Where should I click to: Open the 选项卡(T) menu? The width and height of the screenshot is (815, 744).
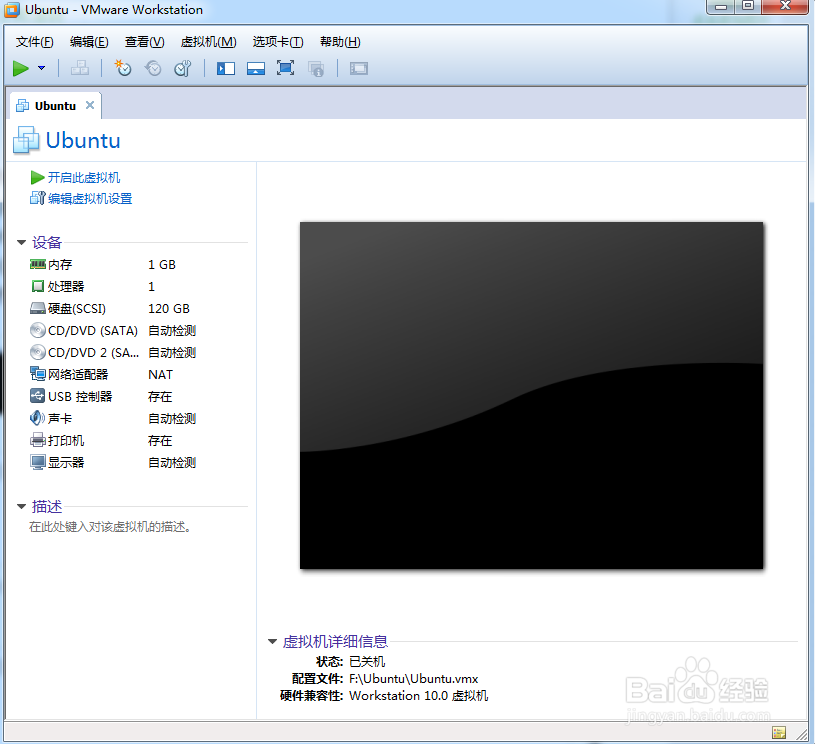point(278,42)
